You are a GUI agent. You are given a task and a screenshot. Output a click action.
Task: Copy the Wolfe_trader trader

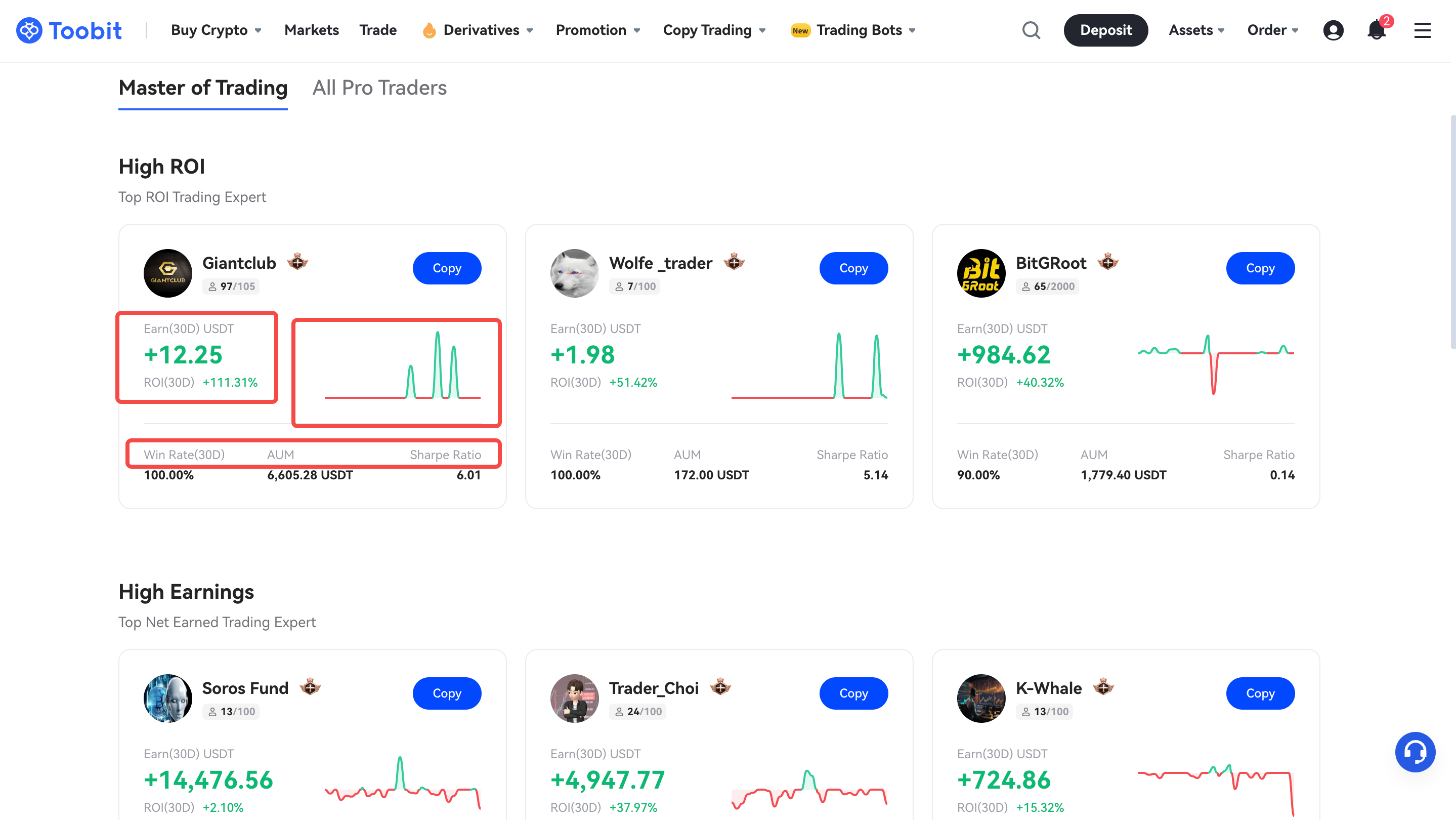[x=853, y=268]
